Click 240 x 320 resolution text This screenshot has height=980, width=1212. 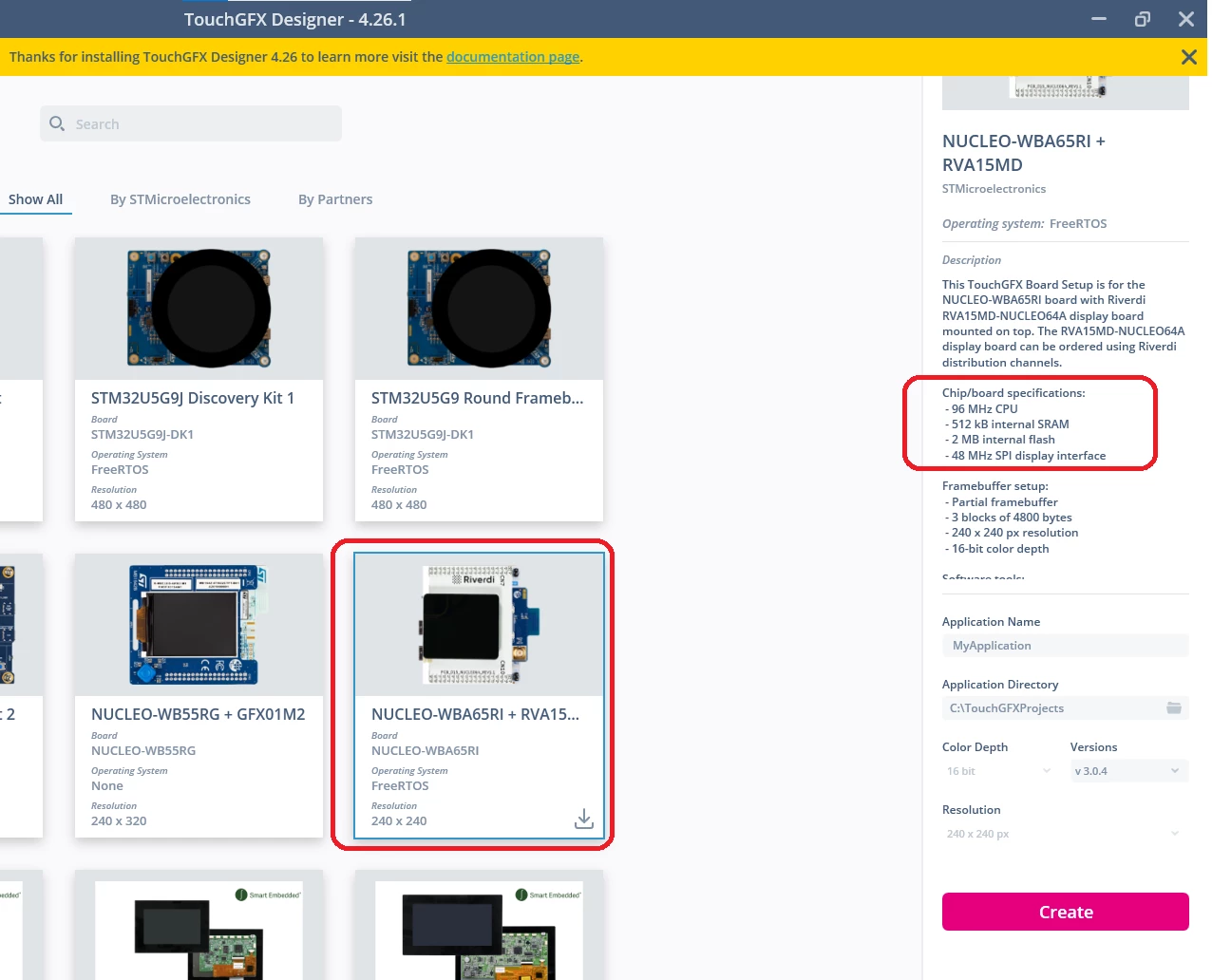[x=119, y=821]
